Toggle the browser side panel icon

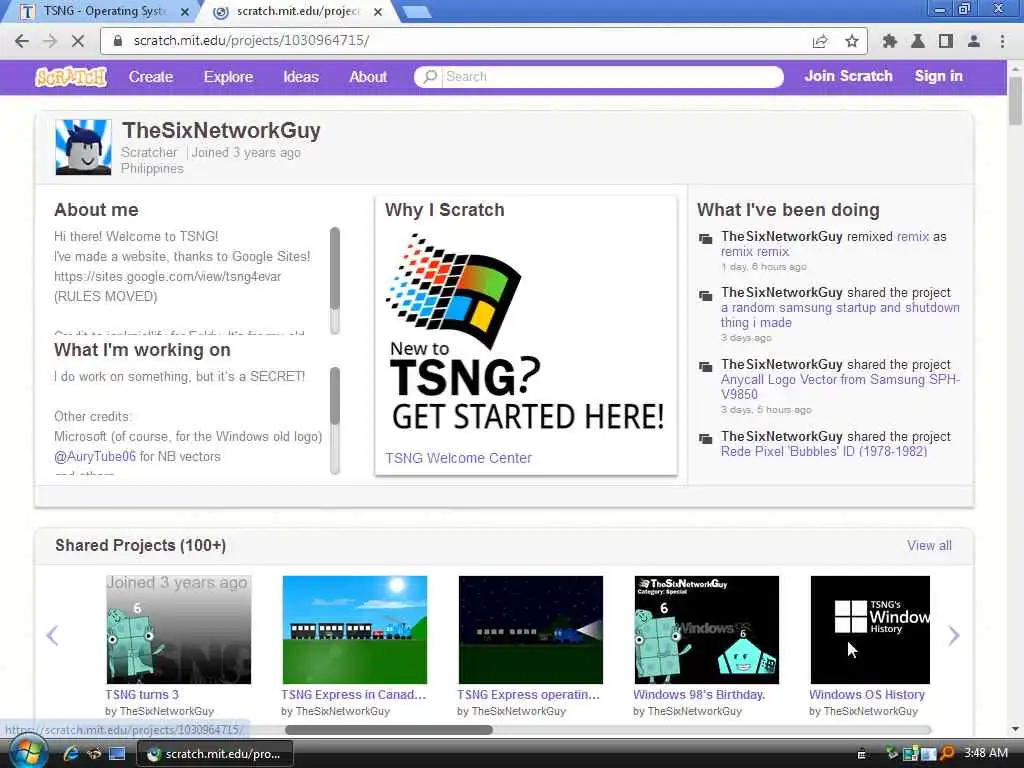click(946, 41)
